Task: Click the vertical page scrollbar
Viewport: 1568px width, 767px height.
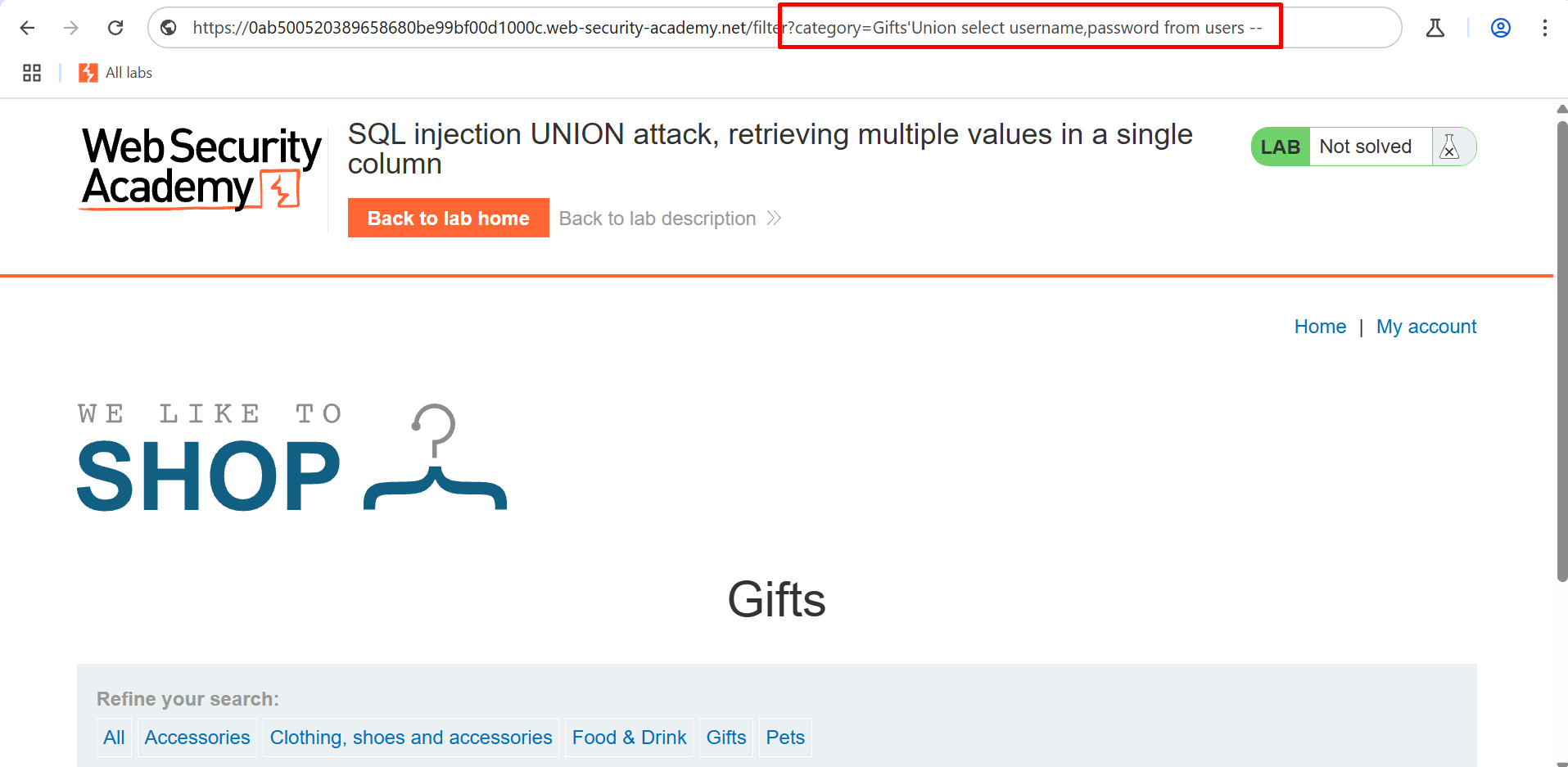Action: (1561, 352)
